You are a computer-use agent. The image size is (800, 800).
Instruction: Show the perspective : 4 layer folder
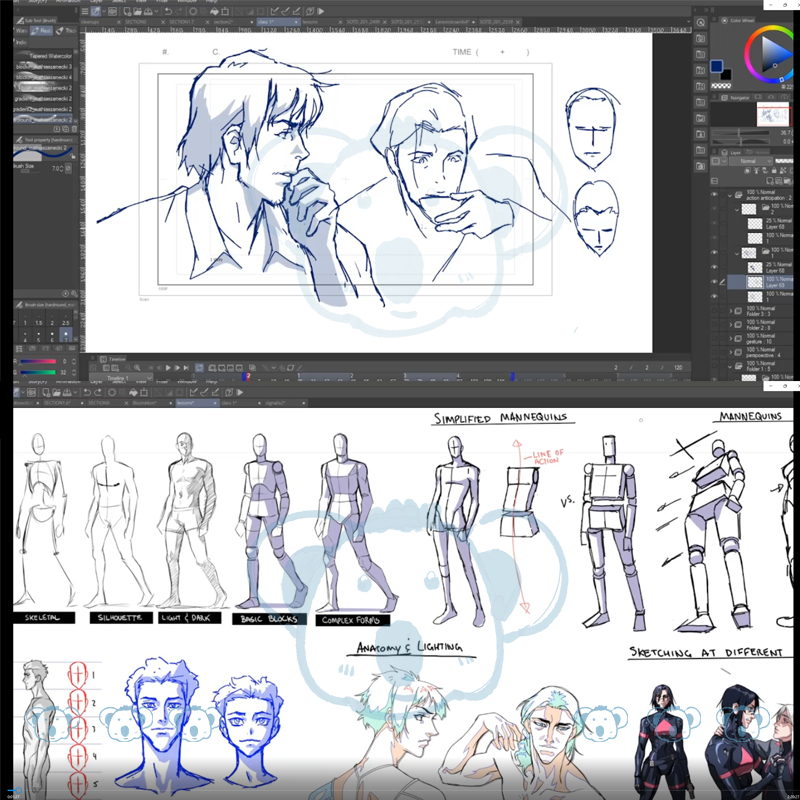click(714, 352)
